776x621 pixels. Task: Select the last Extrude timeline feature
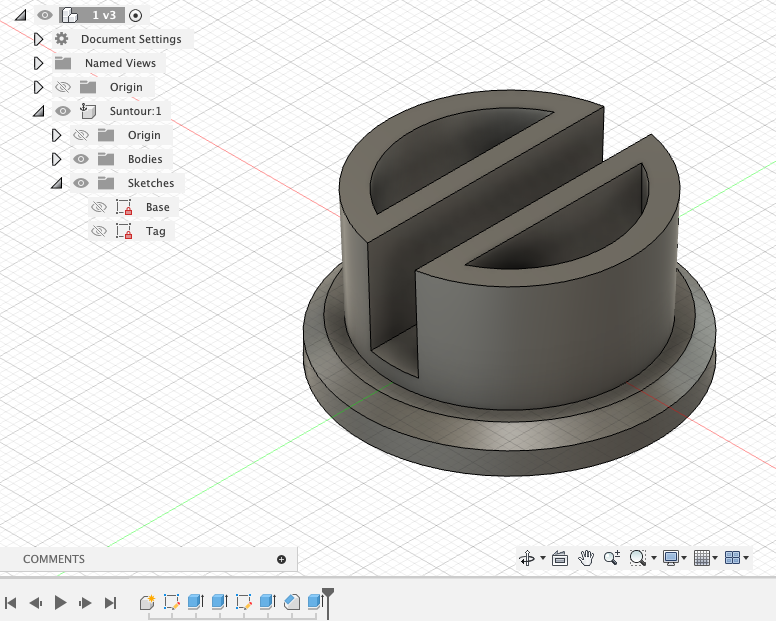315,602
